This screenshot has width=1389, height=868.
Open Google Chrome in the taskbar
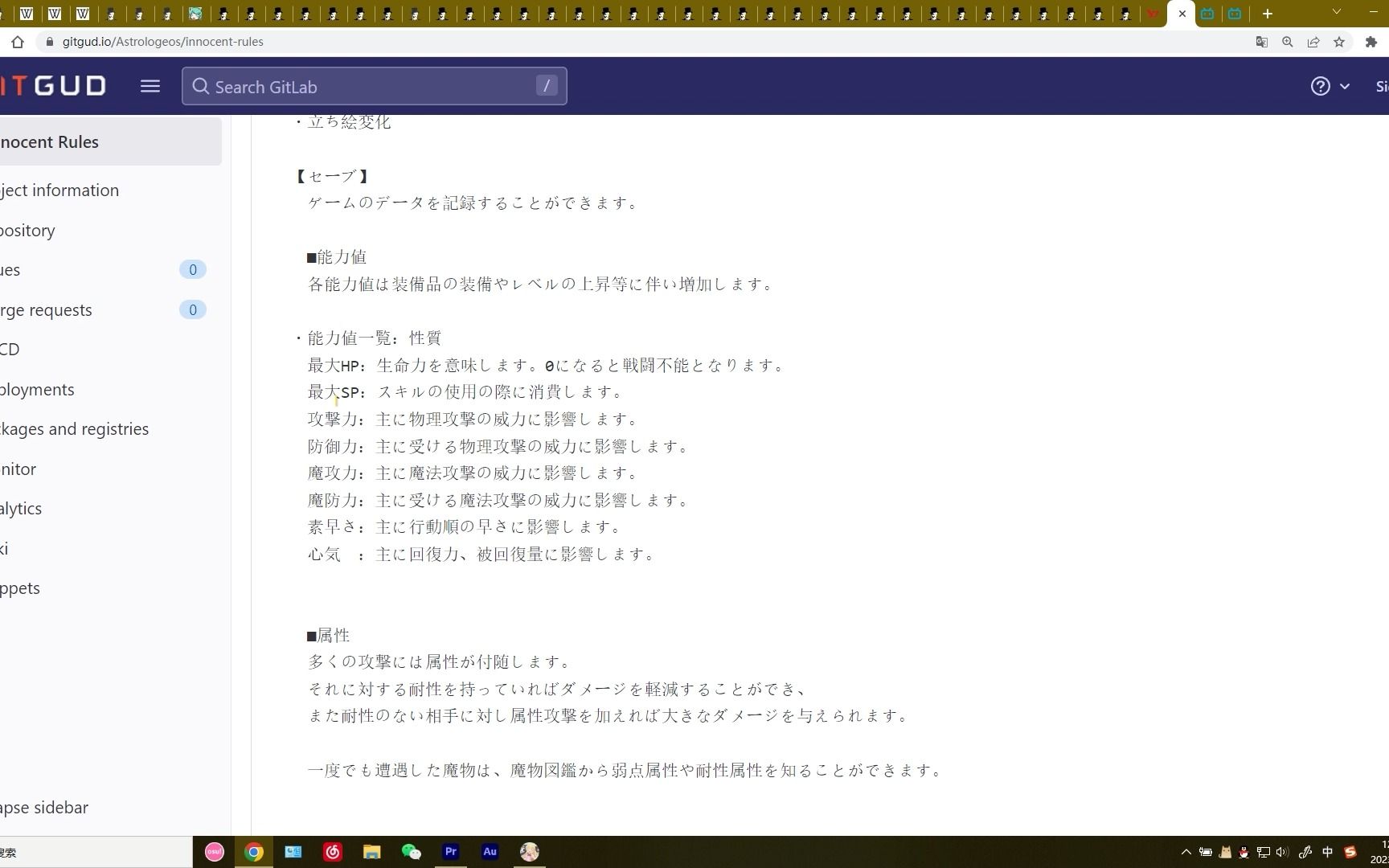click(x=254, y=852)
